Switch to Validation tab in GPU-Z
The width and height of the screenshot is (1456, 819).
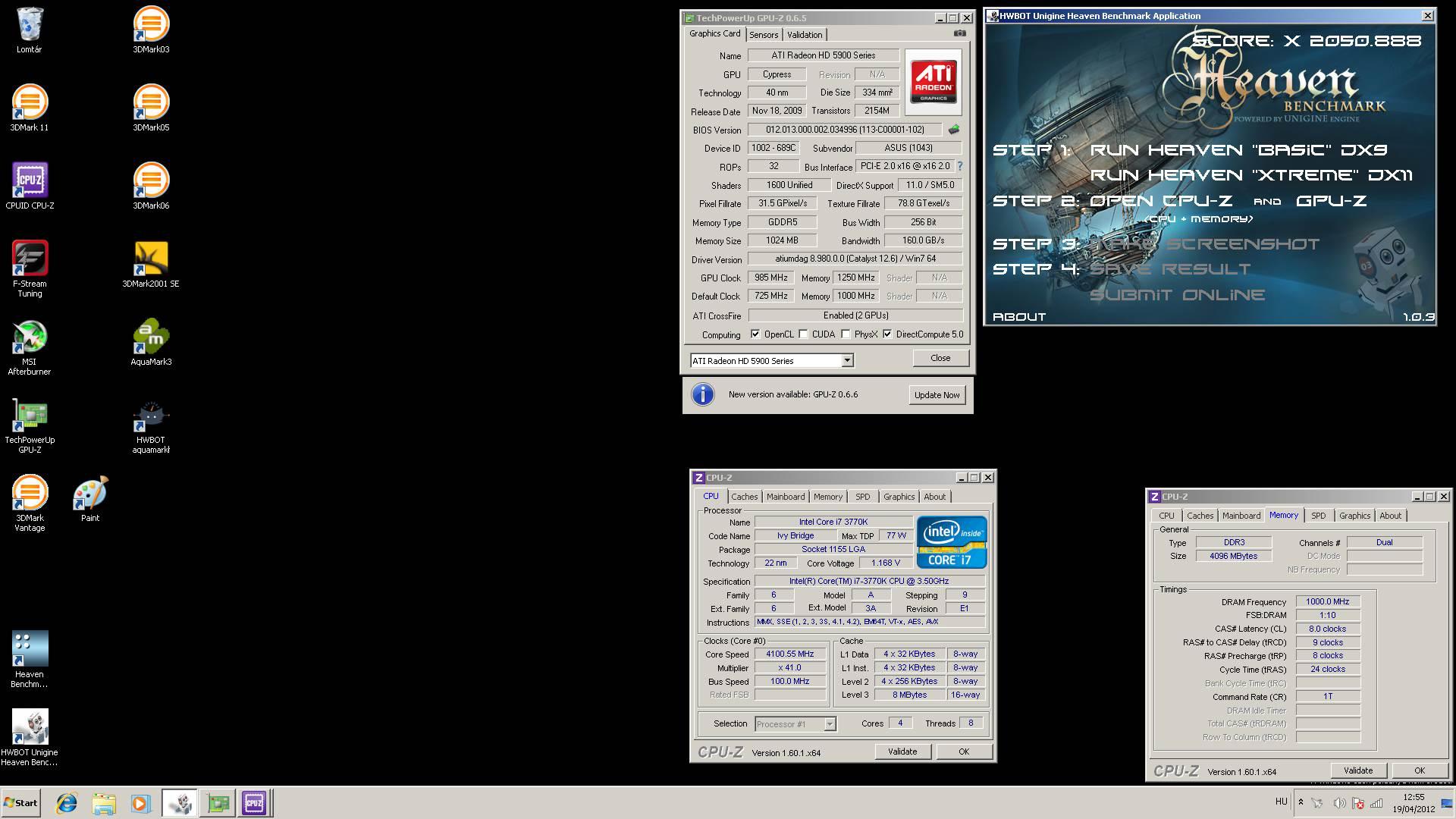805,35
